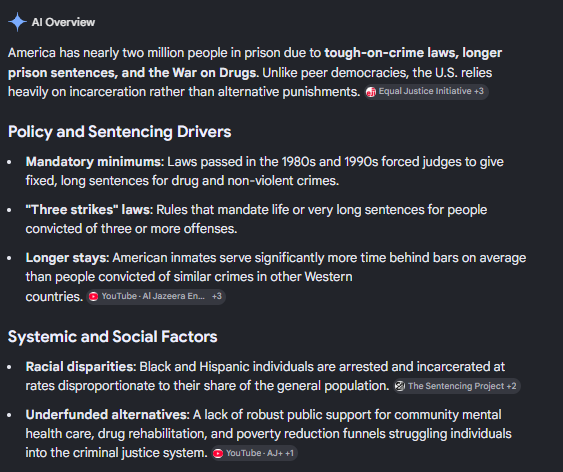Select the Policy and Sentencing Drivers heading
The image size is (563, 472).
click(x=120, y=132)
